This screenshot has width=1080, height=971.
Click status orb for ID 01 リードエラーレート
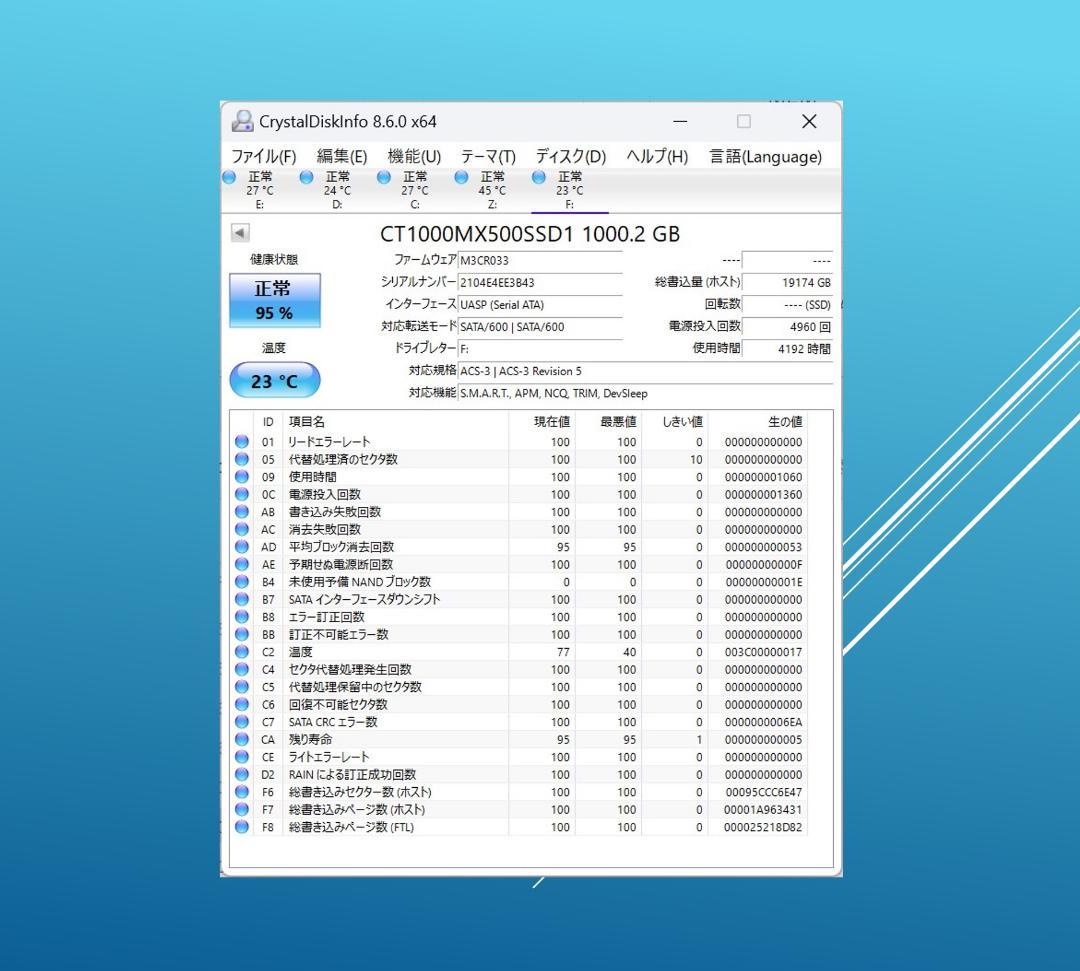tap(242, 441)
